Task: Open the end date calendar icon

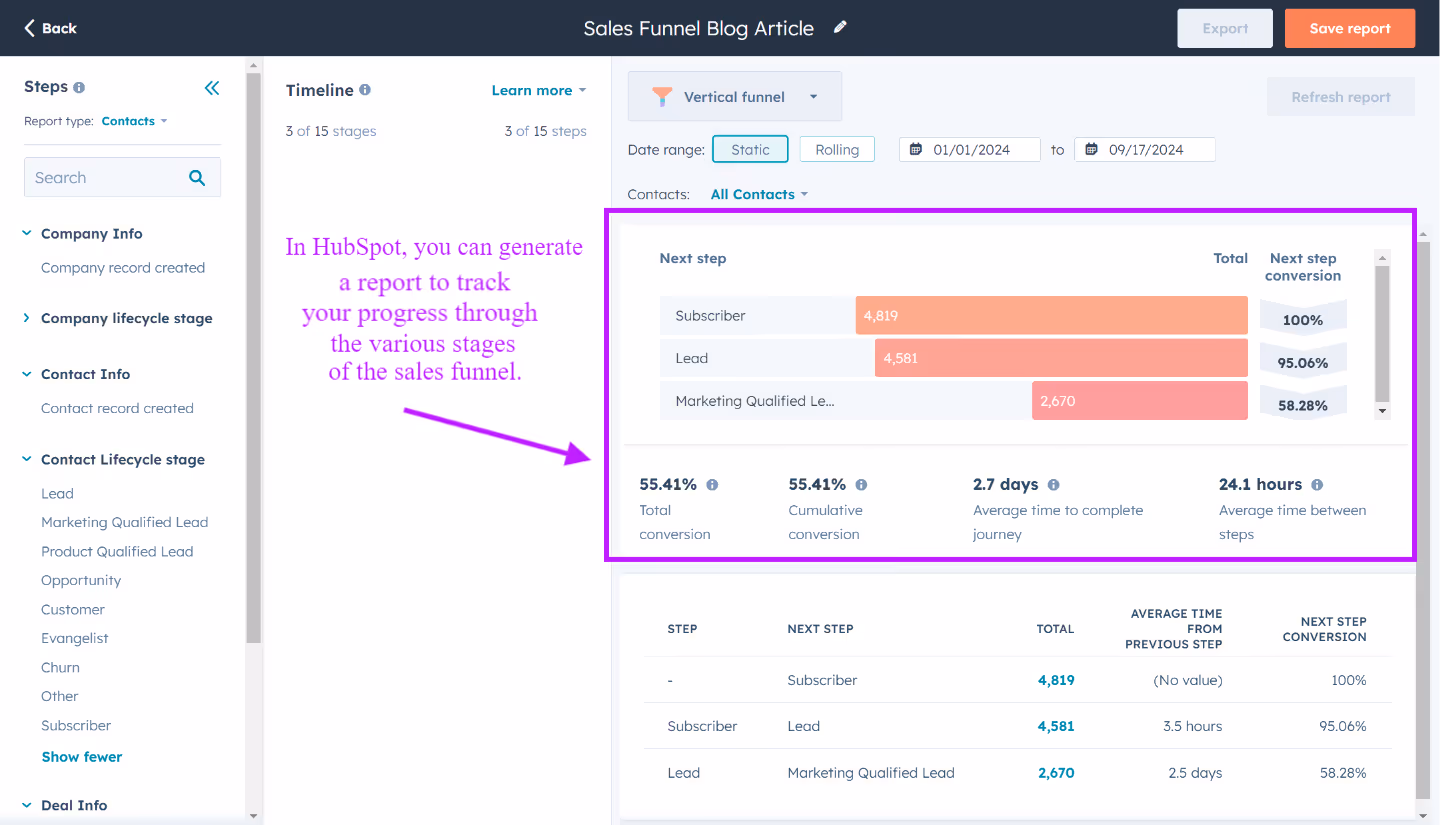Action: pyautogui.click(x=1091, y=149)
